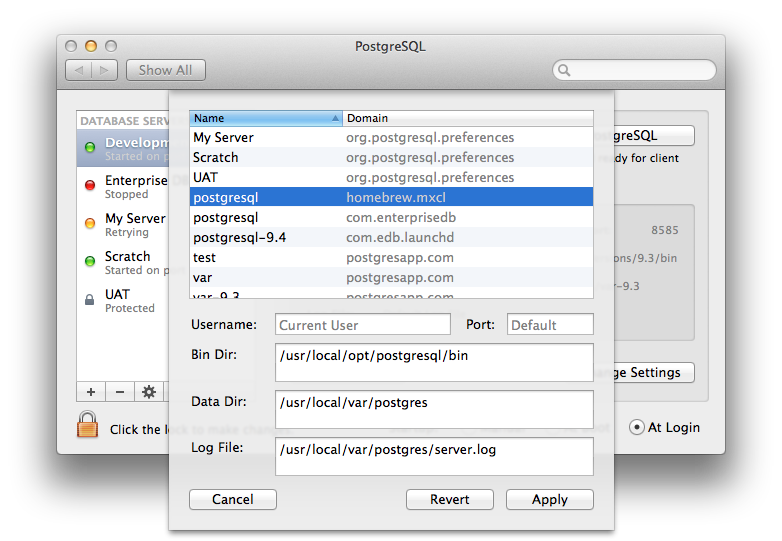The height and width of the screenshot is (541, 782).
Task: Click the Username input field
Action: click(363, 325)
